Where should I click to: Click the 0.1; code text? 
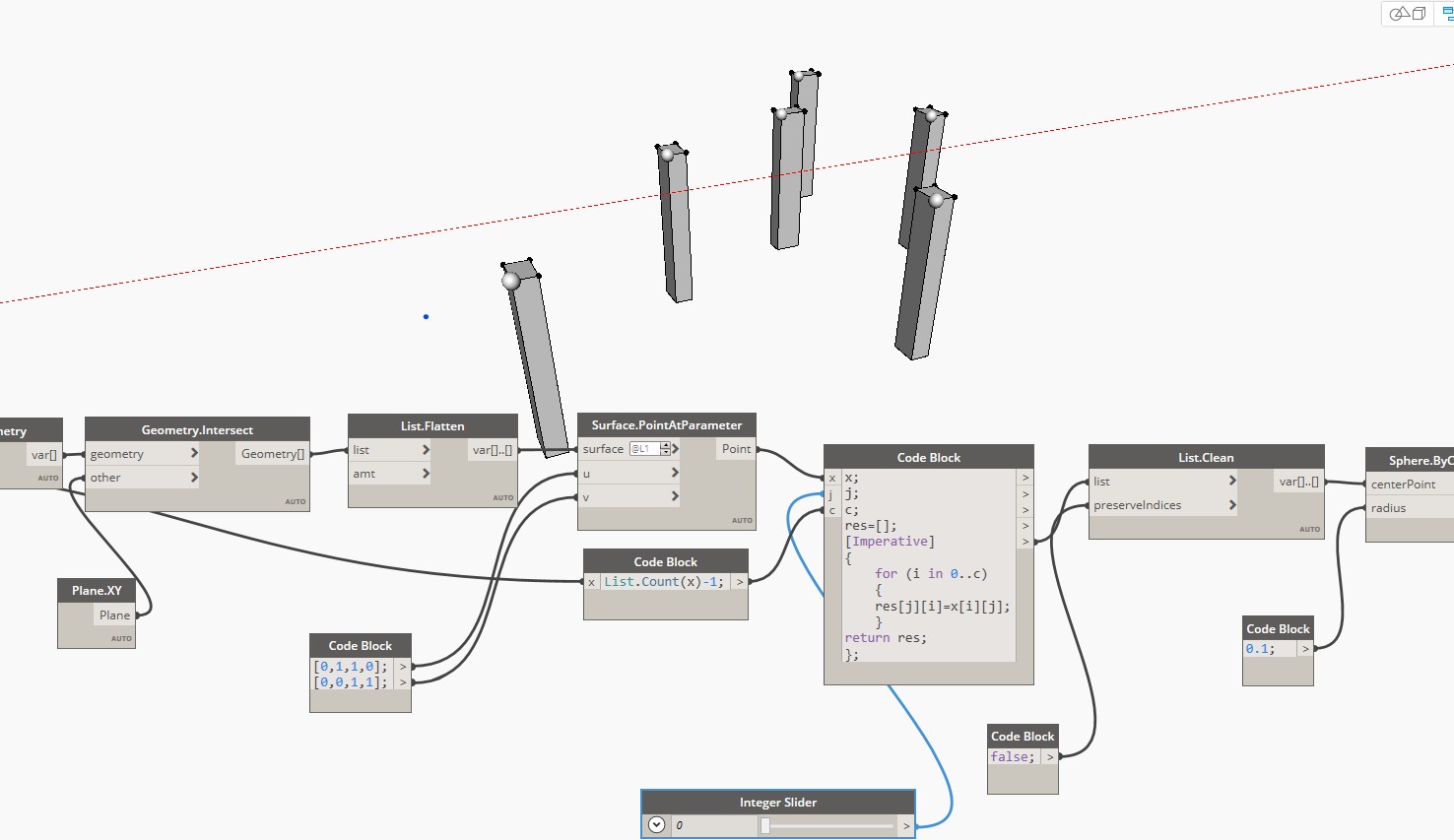1260,649
